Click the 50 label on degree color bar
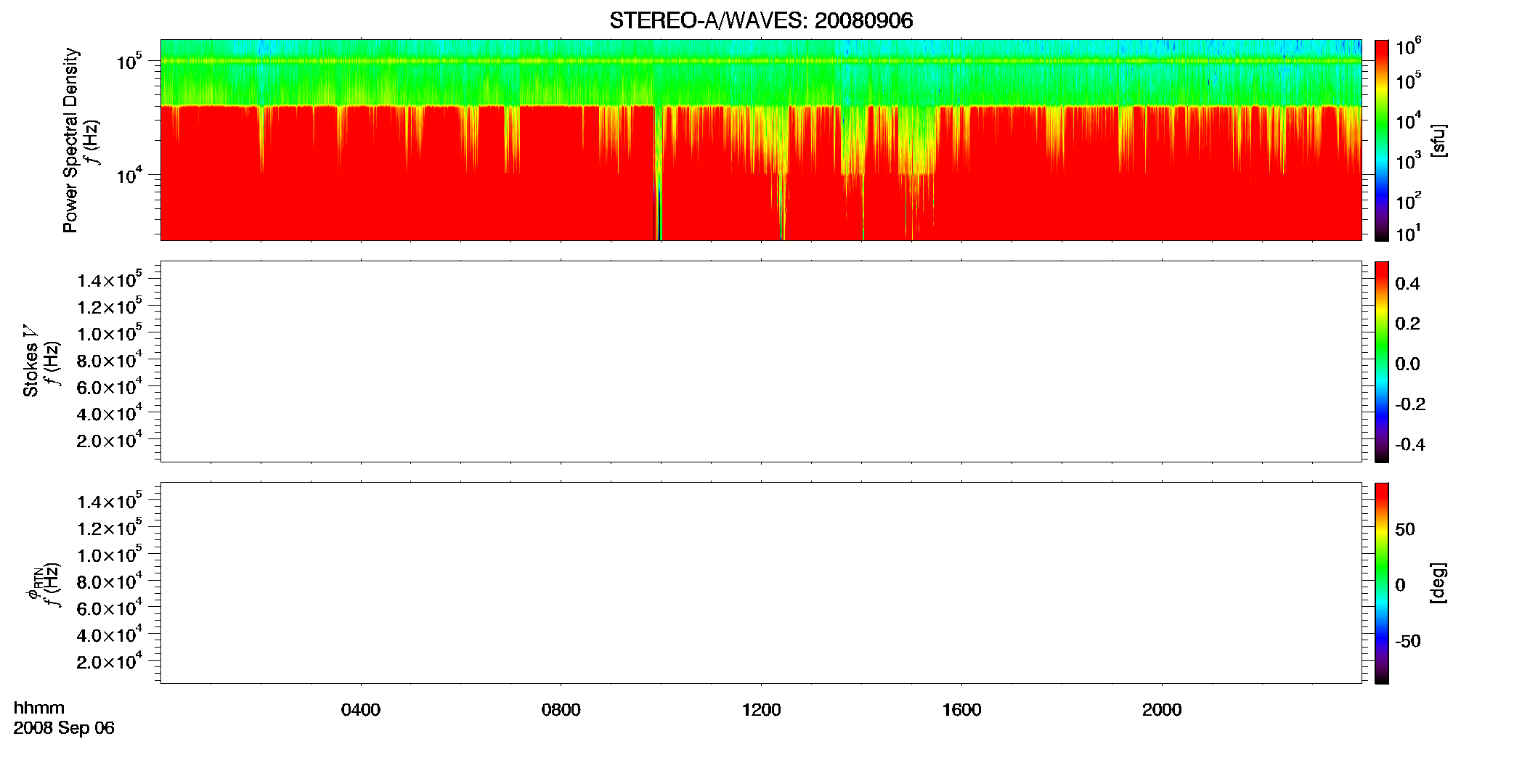The image size is (1522, 784). (1405, 529)
